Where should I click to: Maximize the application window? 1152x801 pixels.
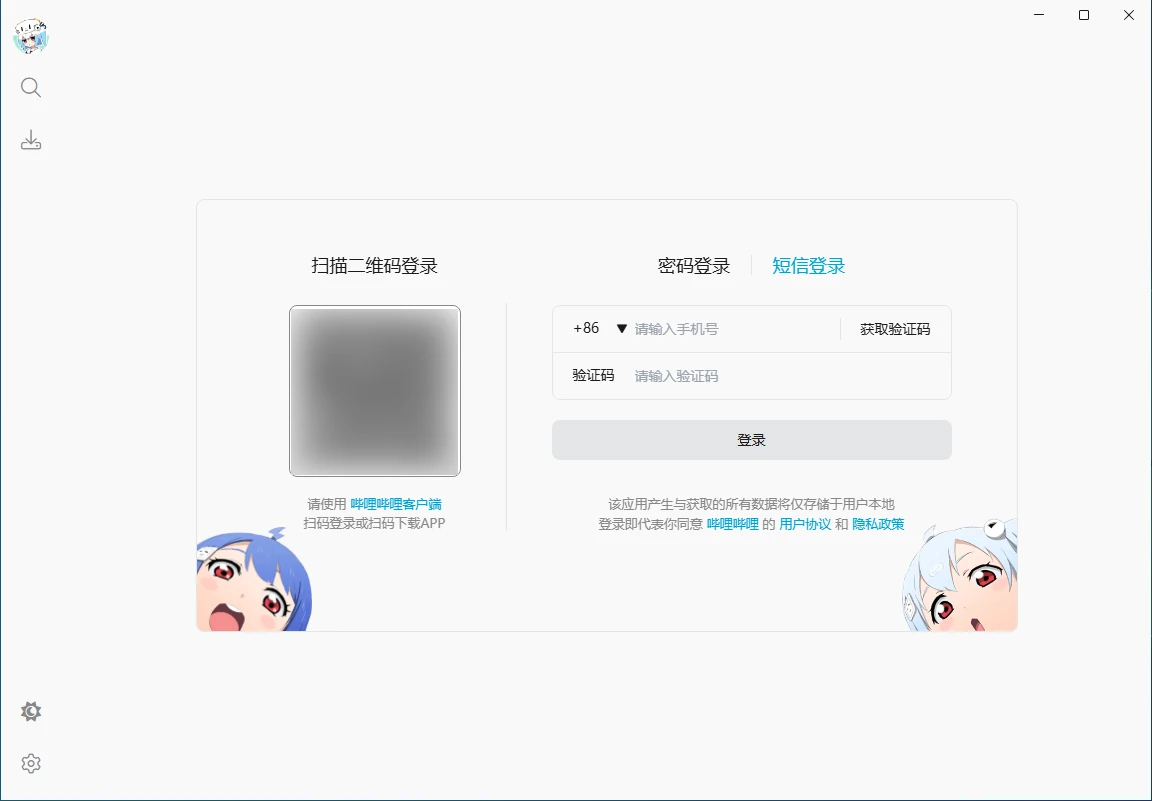[1084, 15]
